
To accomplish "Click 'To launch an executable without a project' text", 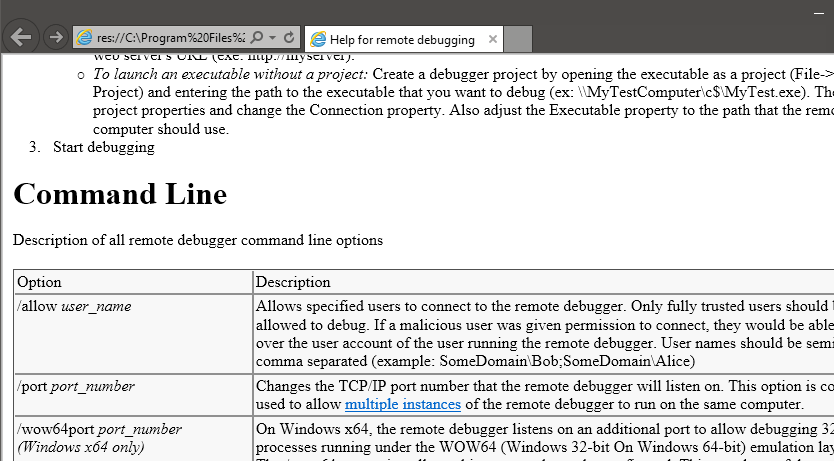I will pyautogui.click(x=231, y=74).
